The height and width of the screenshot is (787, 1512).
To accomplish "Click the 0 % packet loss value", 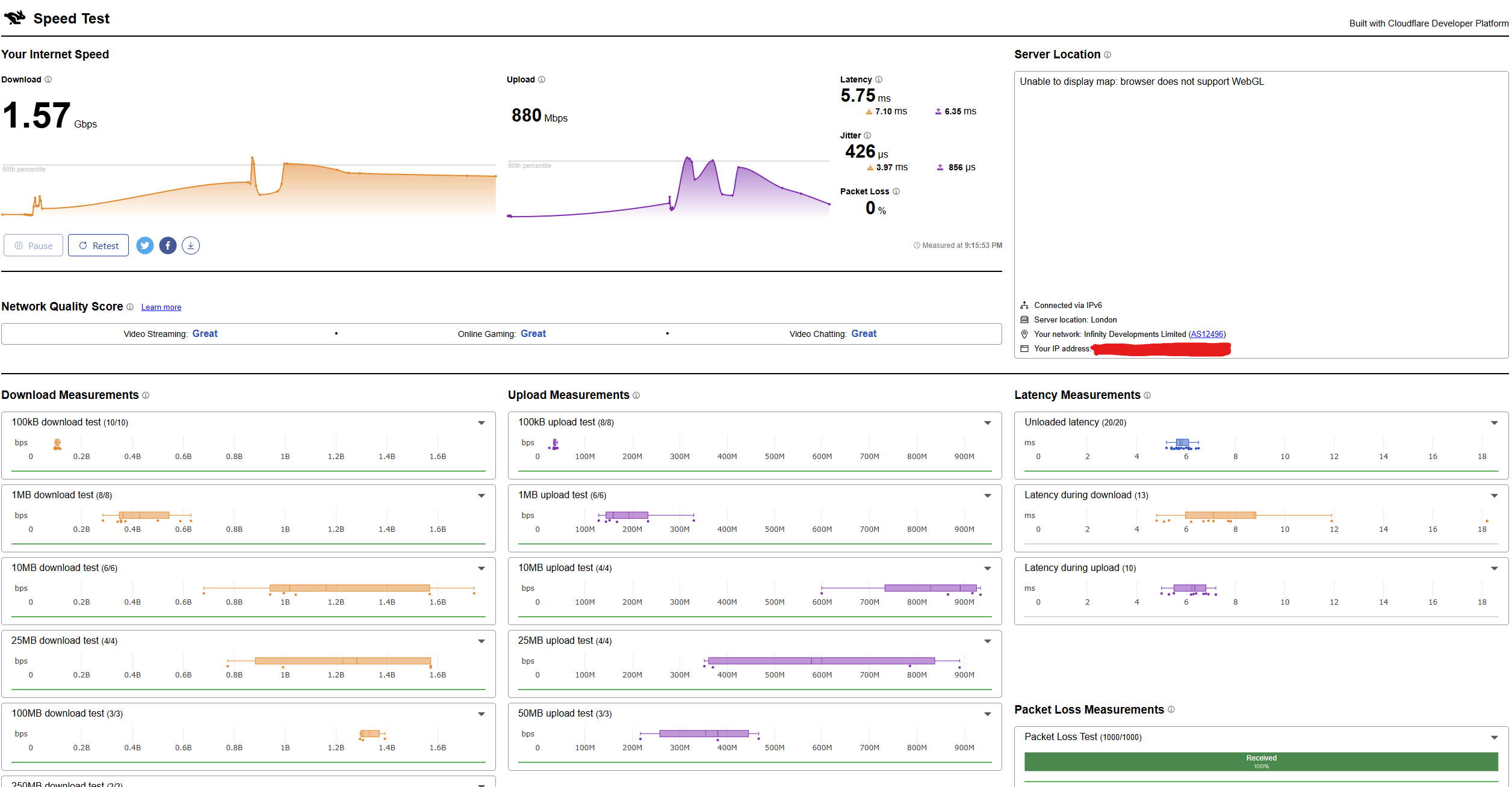I will (x=876, y=208).
